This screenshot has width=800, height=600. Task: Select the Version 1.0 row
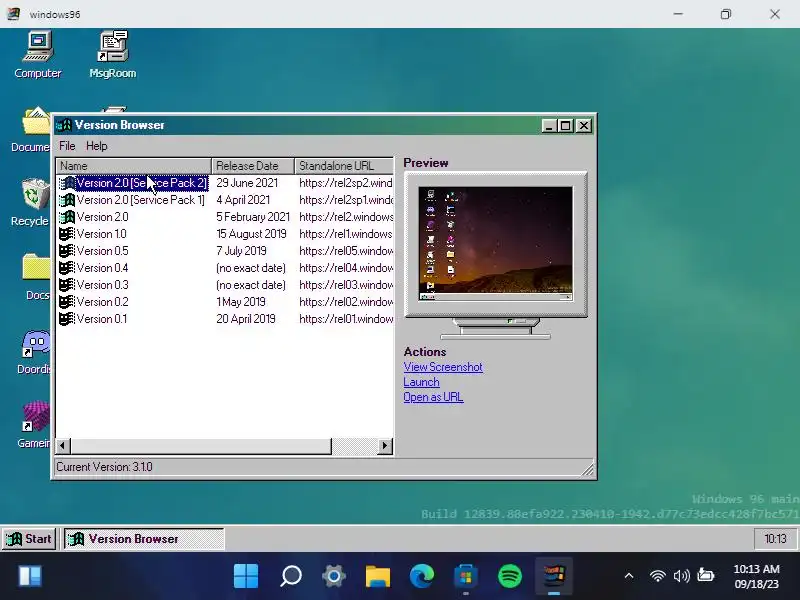[224, 234]
